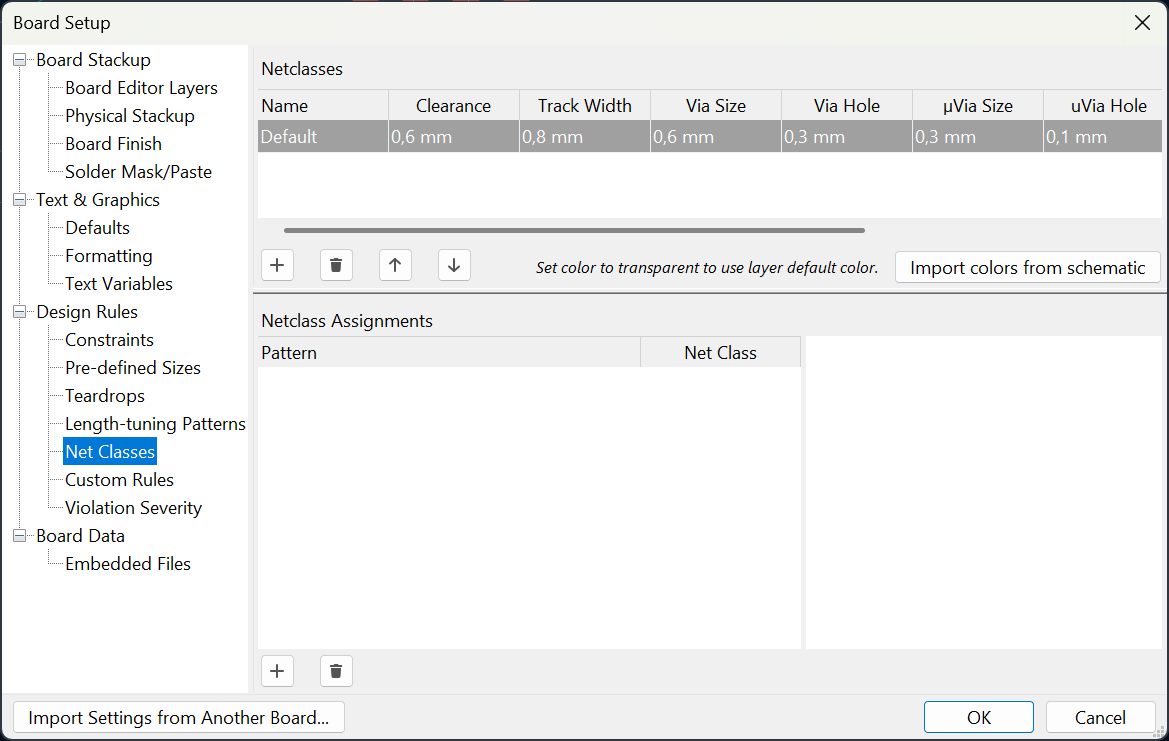Open the Embedded Files page
Viewport: 1169px width, 741px height.
pyautogui.click(x=127, y=564)
